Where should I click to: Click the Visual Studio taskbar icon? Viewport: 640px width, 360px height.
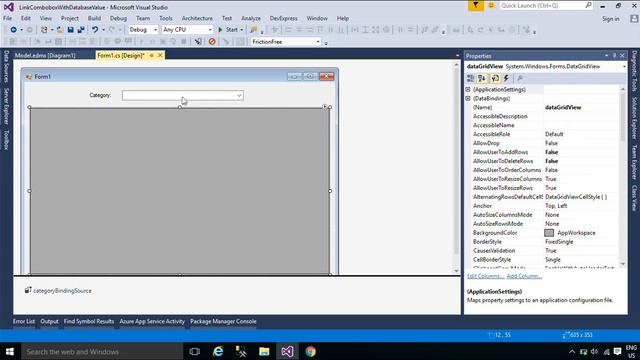click(287, 351)
